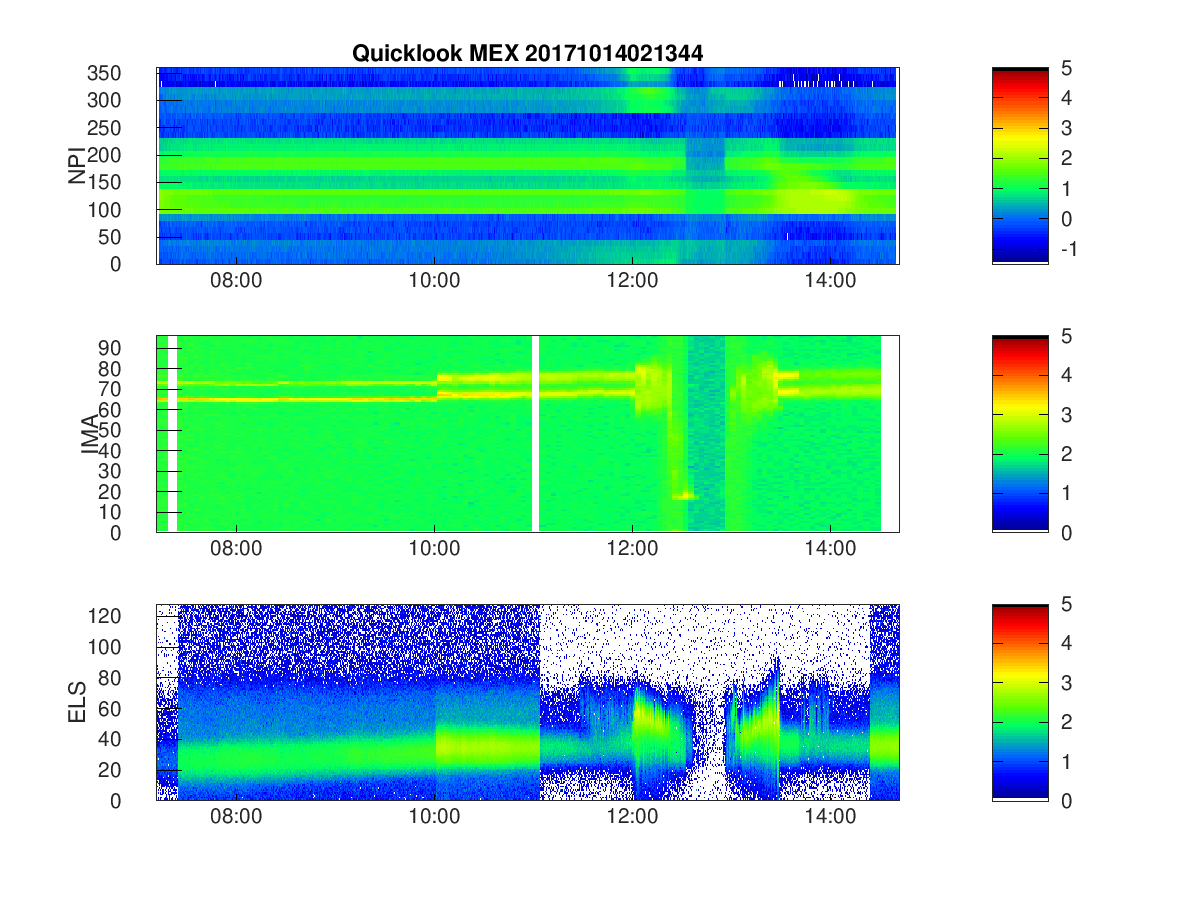The width and height of the screenshot is (1200, 900).
Task: Click the IMA spectrogram plot area
Action: tap(527, 434)
